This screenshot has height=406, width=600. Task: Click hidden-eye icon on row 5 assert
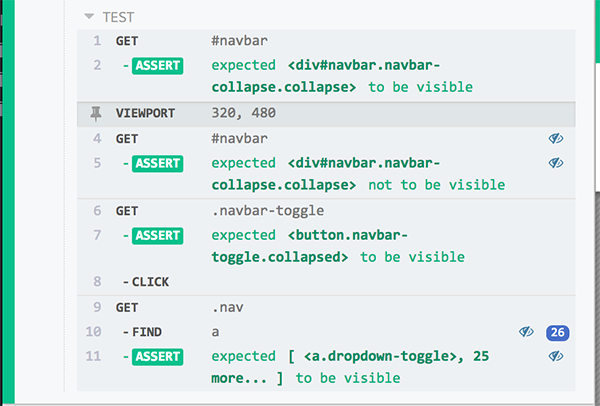[x=555, y=163]
